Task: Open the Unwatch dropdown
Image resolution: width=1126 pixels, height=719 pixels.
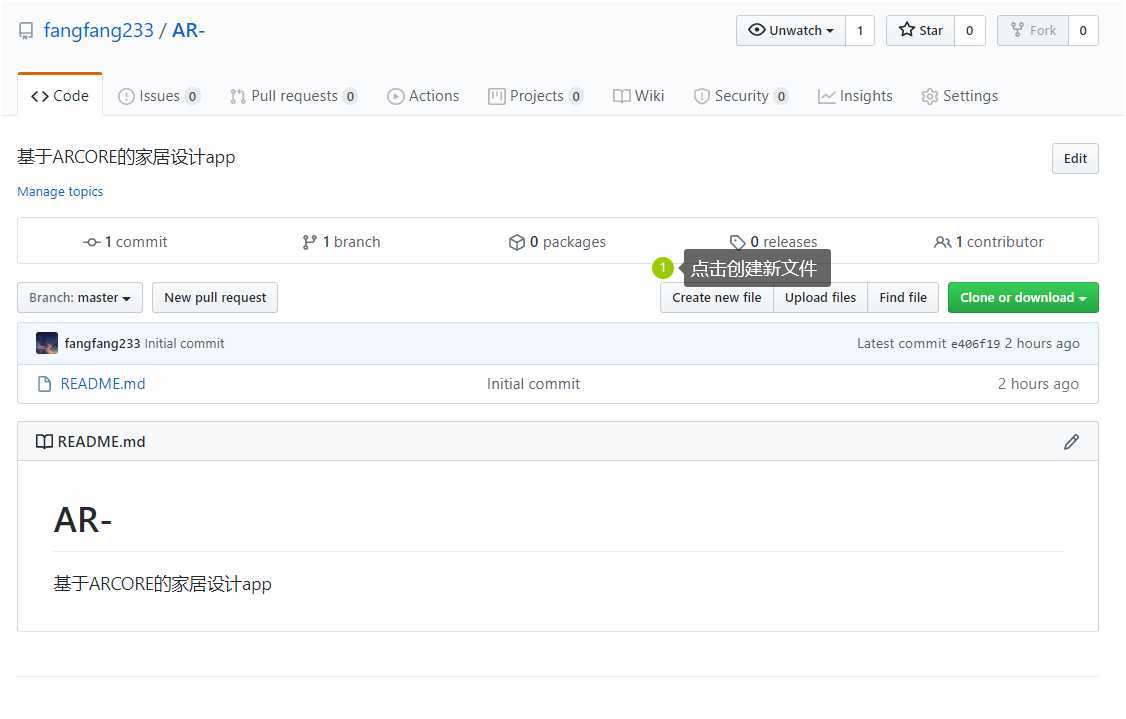Action: pyautogui.click(x=791, y=30)
